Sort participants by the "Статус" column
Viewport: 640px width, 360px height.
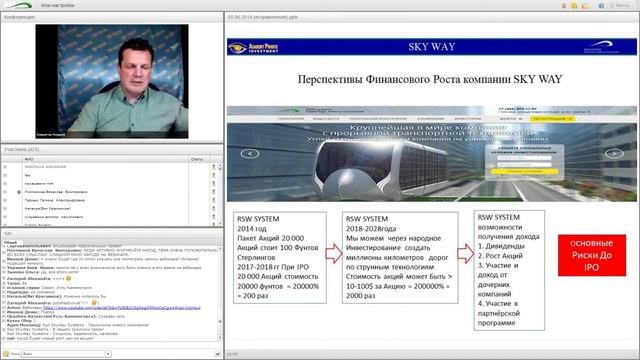(199, 159)
